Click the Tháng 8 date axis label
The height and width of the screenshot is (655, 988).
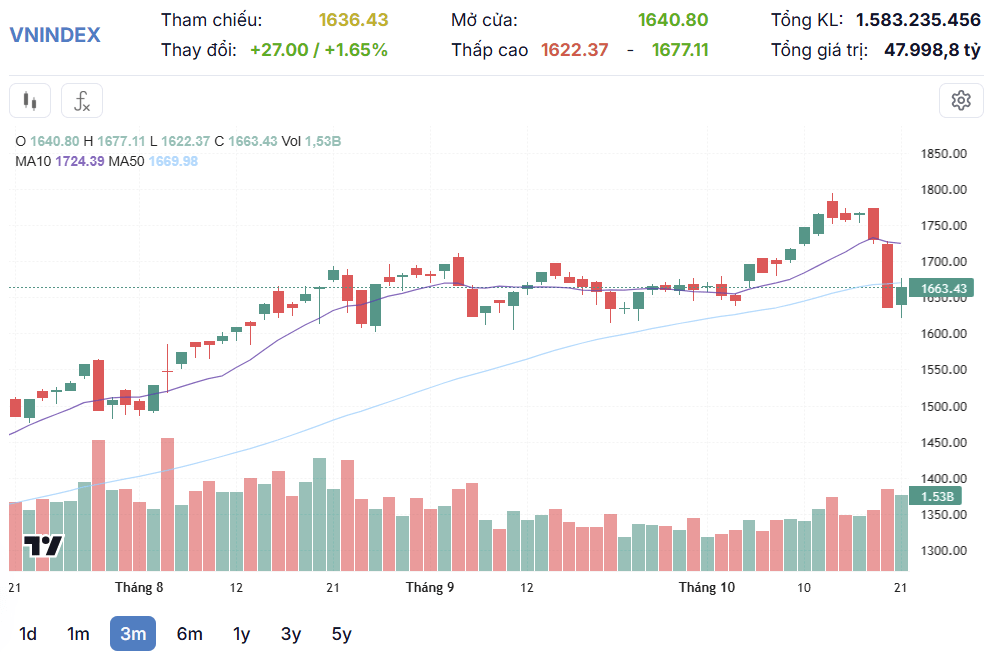[139, 588]
